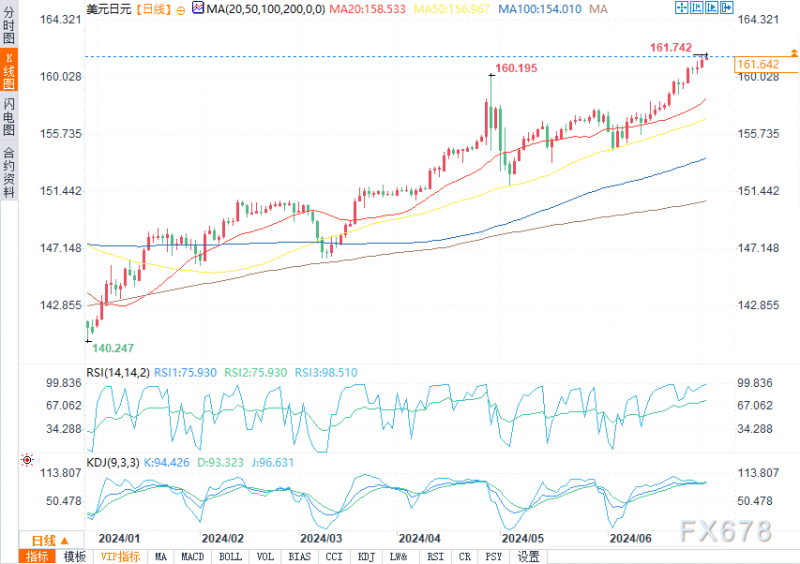Enable the BOLL indicator button
Screen dimensions: 800x564
point(230,556)
